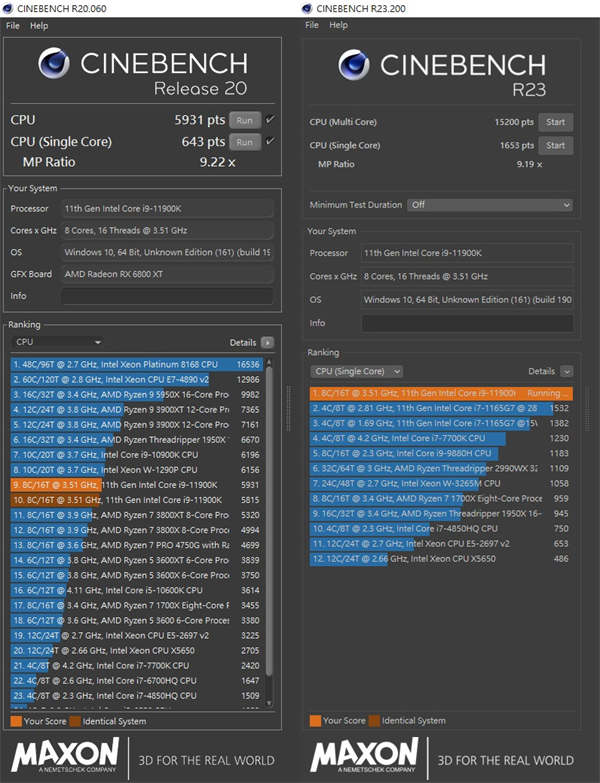This screenshot has height=783, width=600.
Task: Start the R23 CPU (Multi Core) test
Action: (556, 122)
